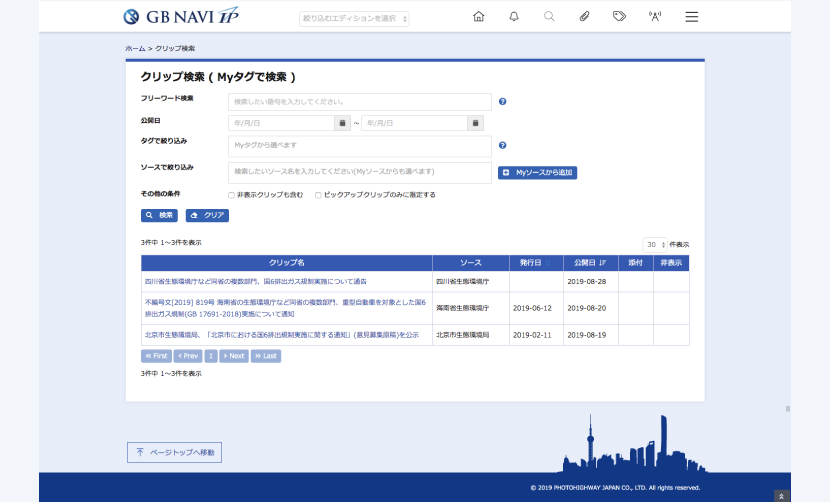830x502 pixels.
Task: Sort table by 発行日 column header
Action: [536, 263]
